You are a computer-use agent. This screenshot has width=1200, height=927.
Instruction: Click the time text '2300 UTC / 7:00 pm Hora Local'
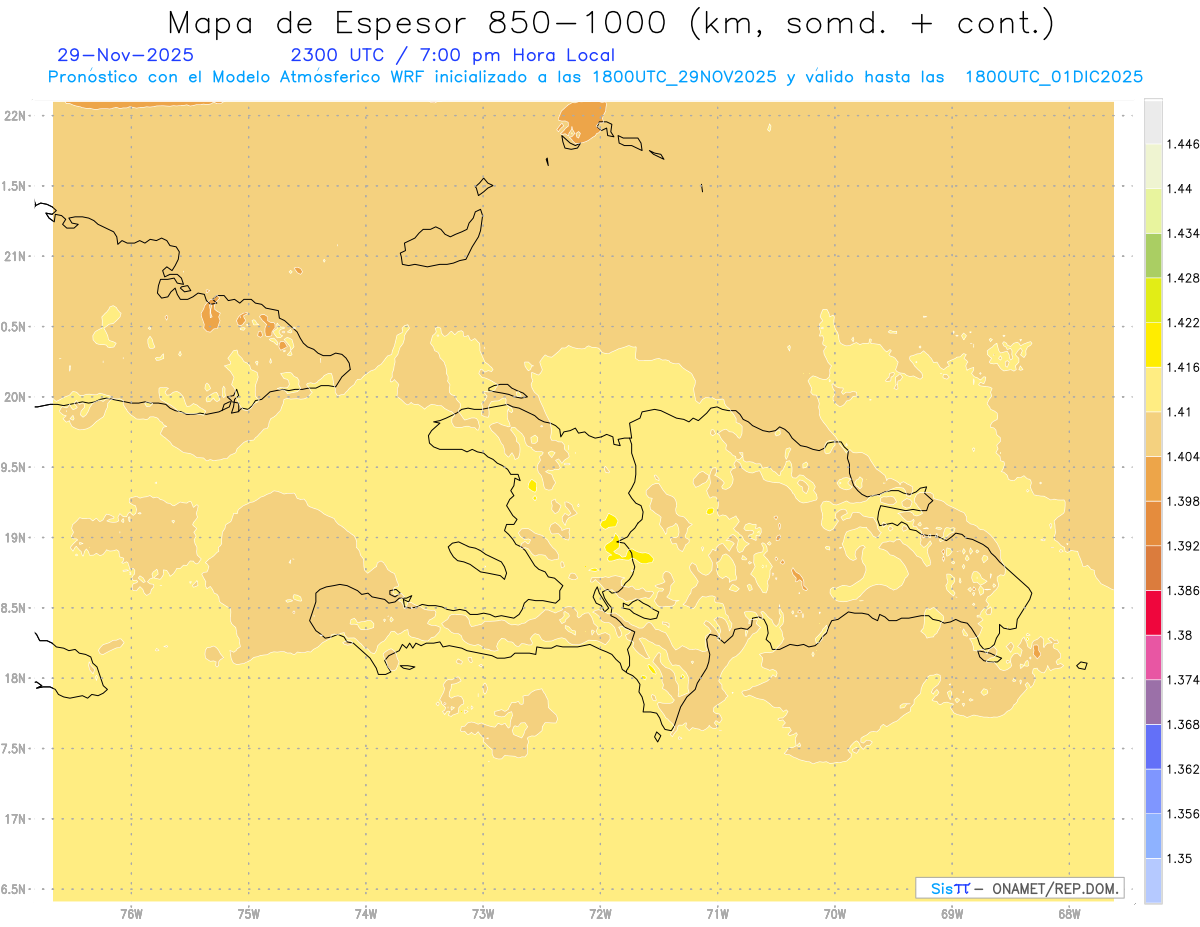[x=452, y=55]
